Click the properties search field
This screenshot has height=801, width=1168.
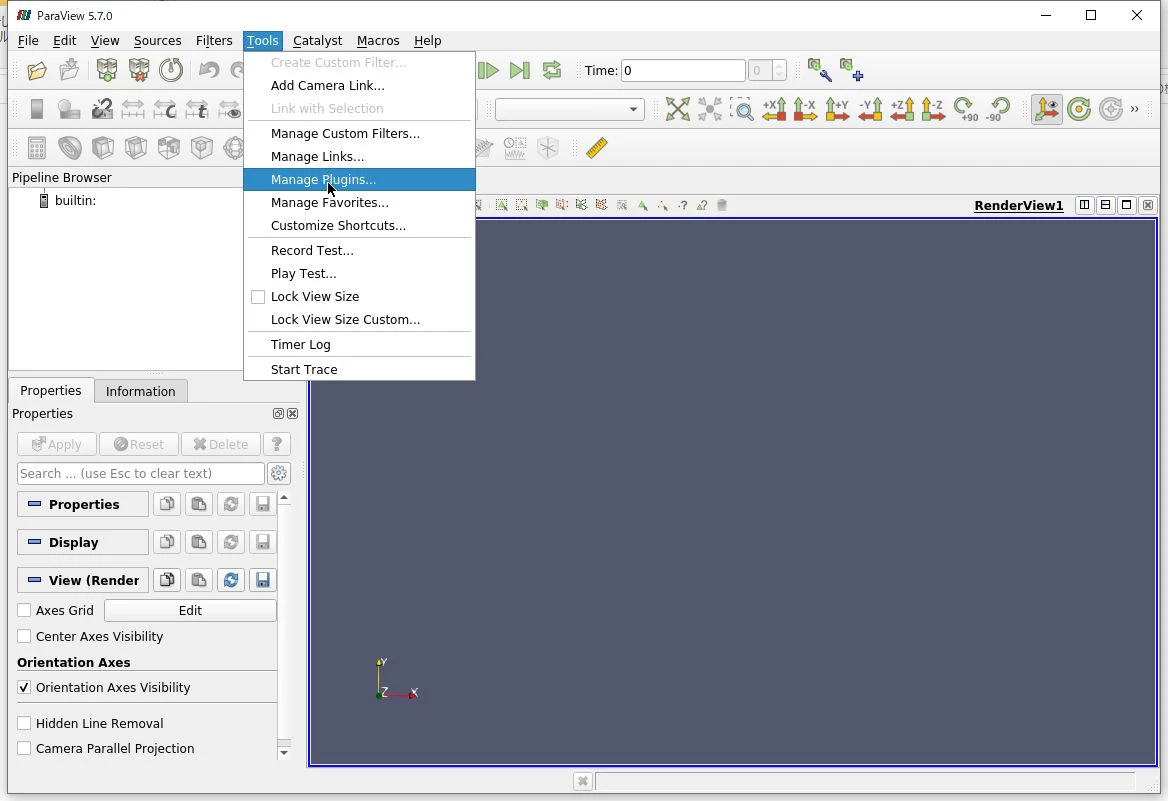[x=140, y=474]
